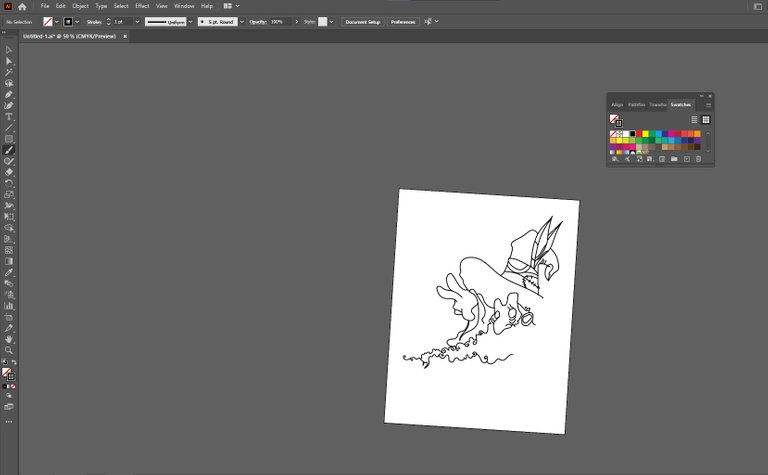Click the Opacity label link
The image size is (768, 475).
[258, 22]
